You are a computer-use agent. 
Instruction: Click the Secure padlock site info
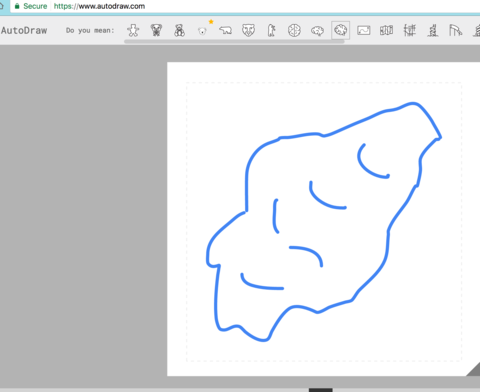tap(30, 6)
